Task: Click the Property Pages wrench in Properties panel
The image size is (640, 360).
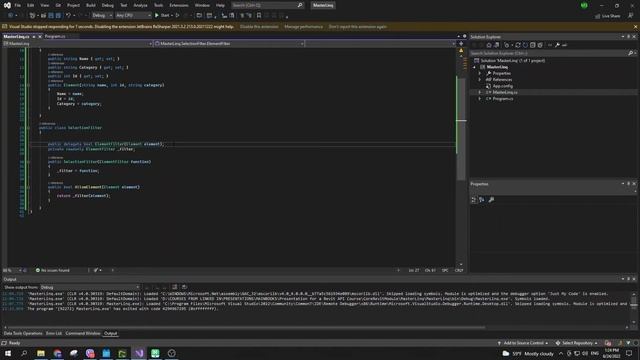Action: click(x=491, y=200)
